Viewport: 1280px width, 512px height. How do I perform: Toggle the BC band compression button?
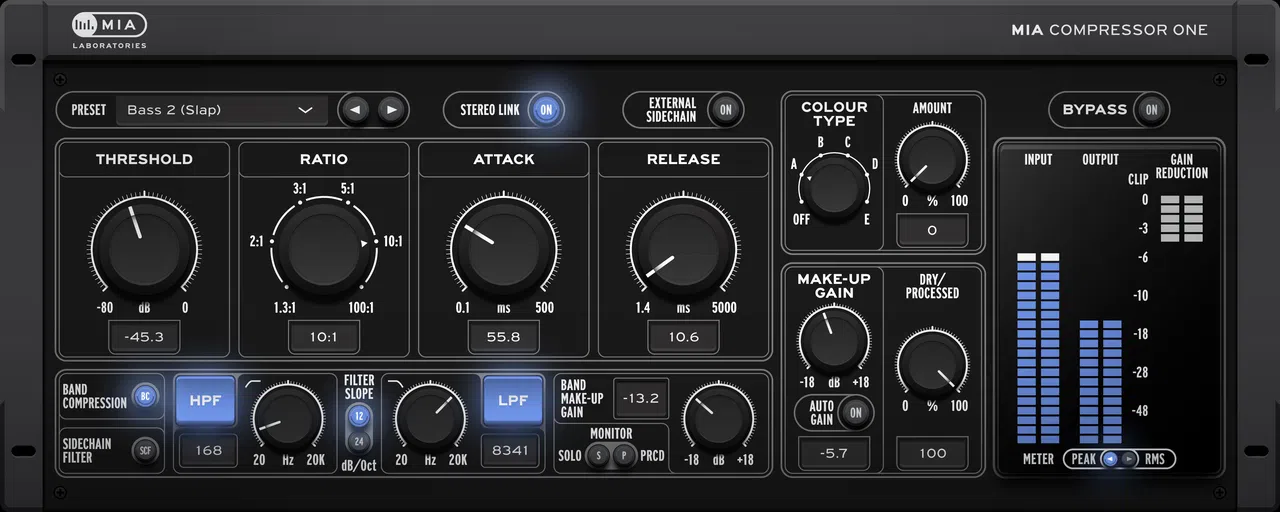tap(145, 396)
